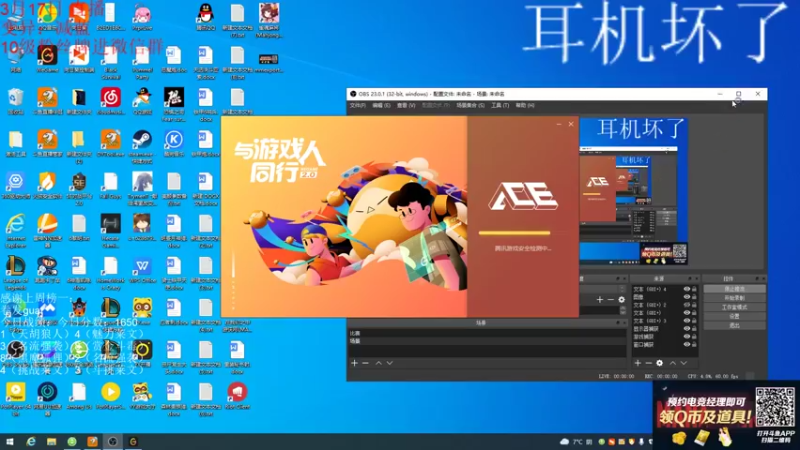Add a new source with plus icon
This screenshot has width=800, height=450.
638,363
